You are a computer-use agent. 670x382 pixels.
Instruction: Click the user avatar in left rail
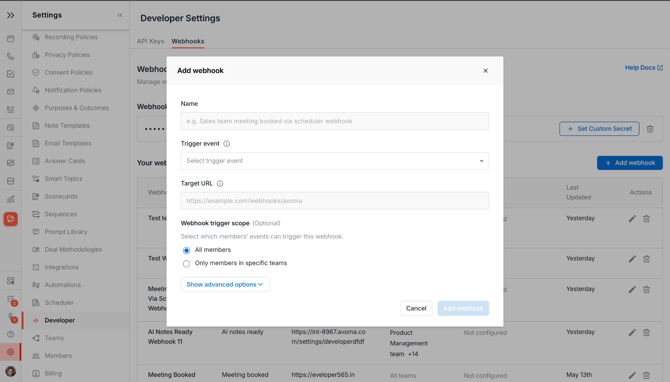[11, 371]
